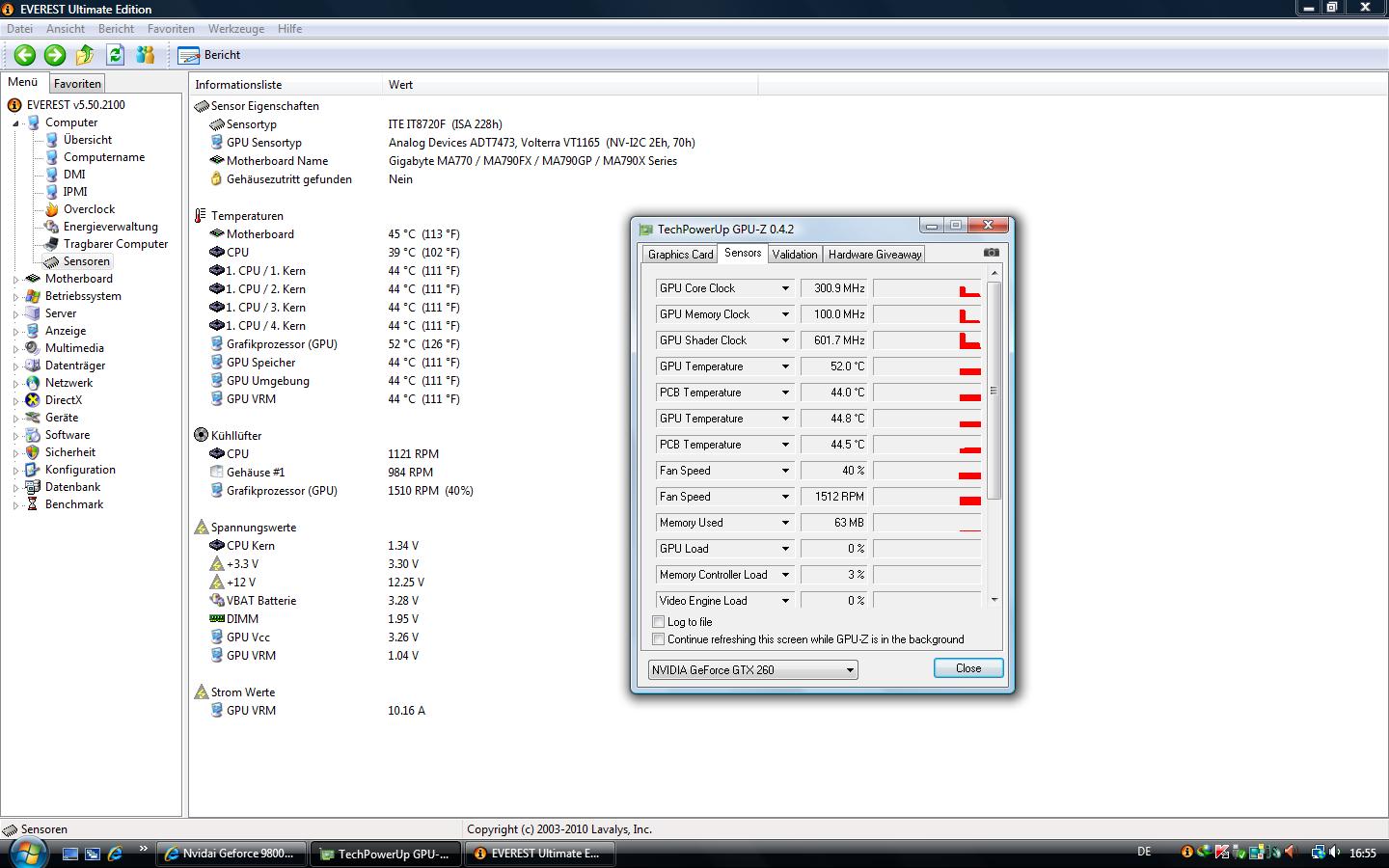Select Computername tree item
Viewport: 1389px width, 868px height.
click(103, 157)
